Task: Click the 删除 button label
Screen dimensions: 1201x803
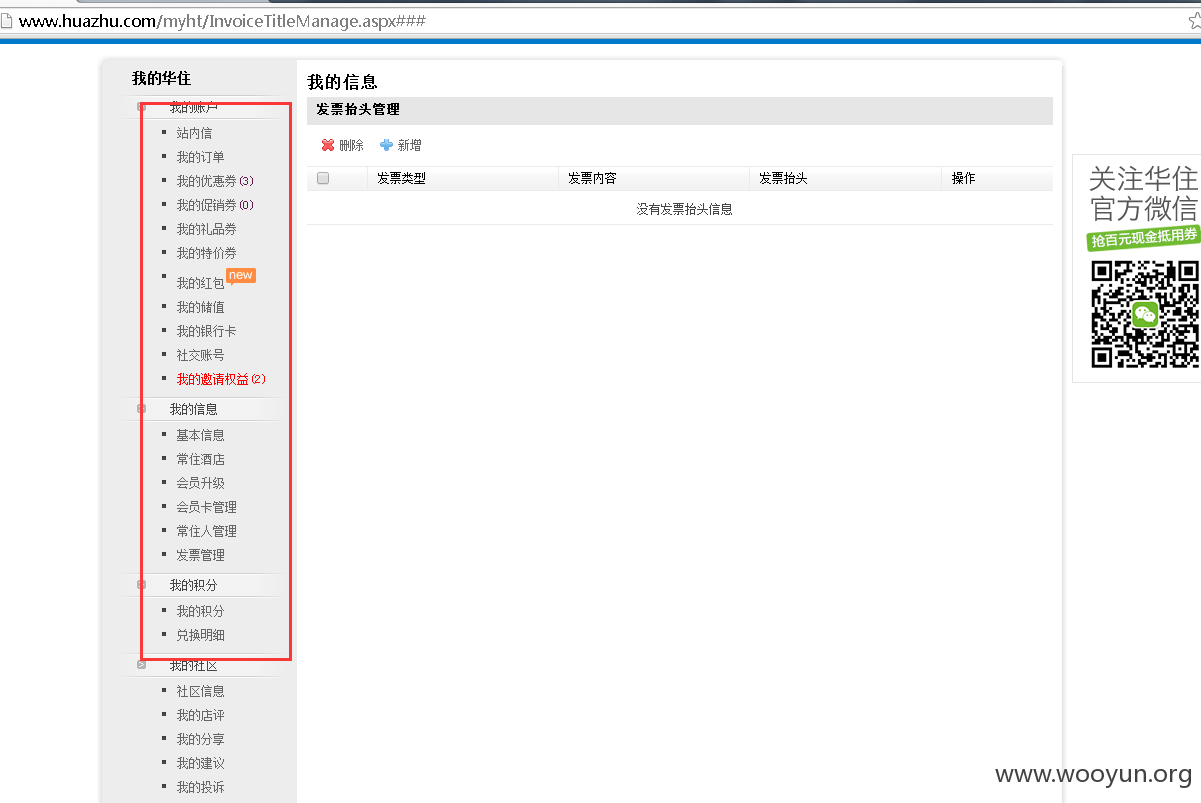Action: point(351,145)
